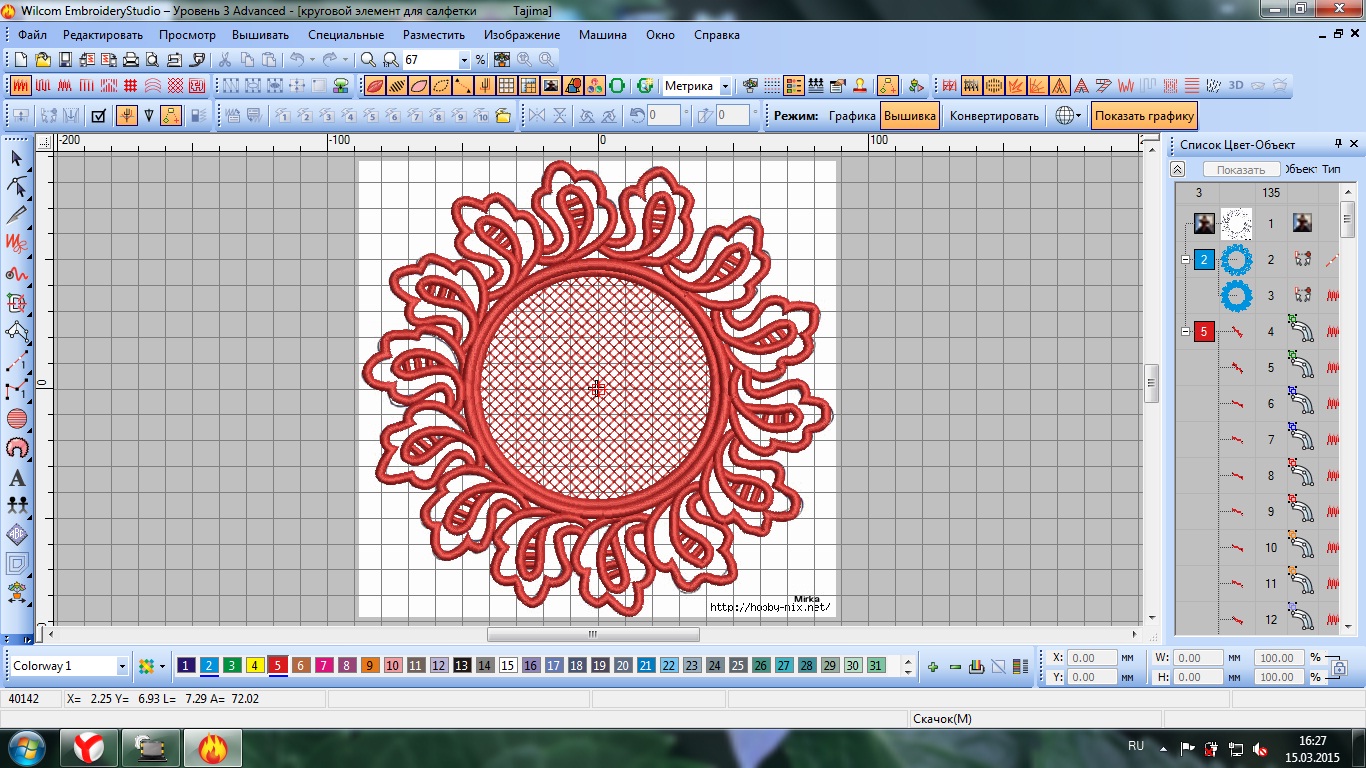Toggle Вышивка mode button
The height and width of the screenshot is (768, 1366).
click(909, 116)
